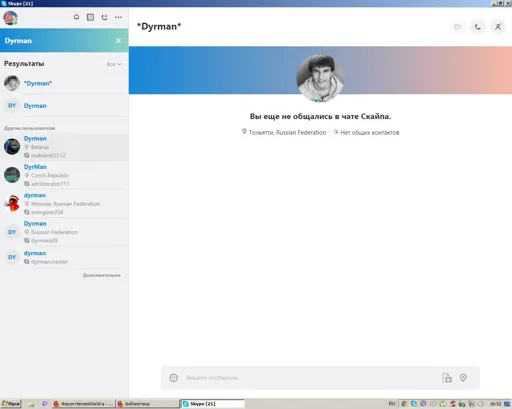
Task: Select DyrMan from Czech Republic result
Action: [x=64, y=175]
